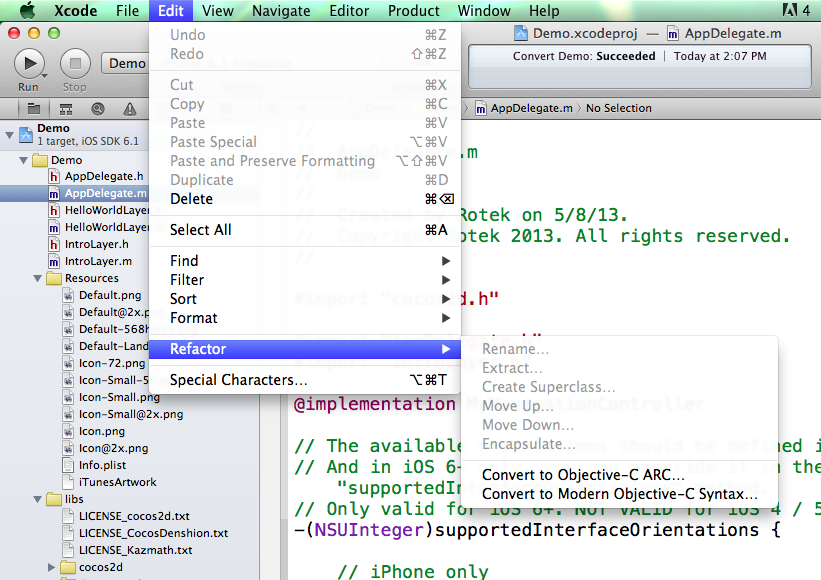Select AppDelegate.h in the navigator
Image resolution: width=821 pixels, height=580 pixels.
coord(104,176)
